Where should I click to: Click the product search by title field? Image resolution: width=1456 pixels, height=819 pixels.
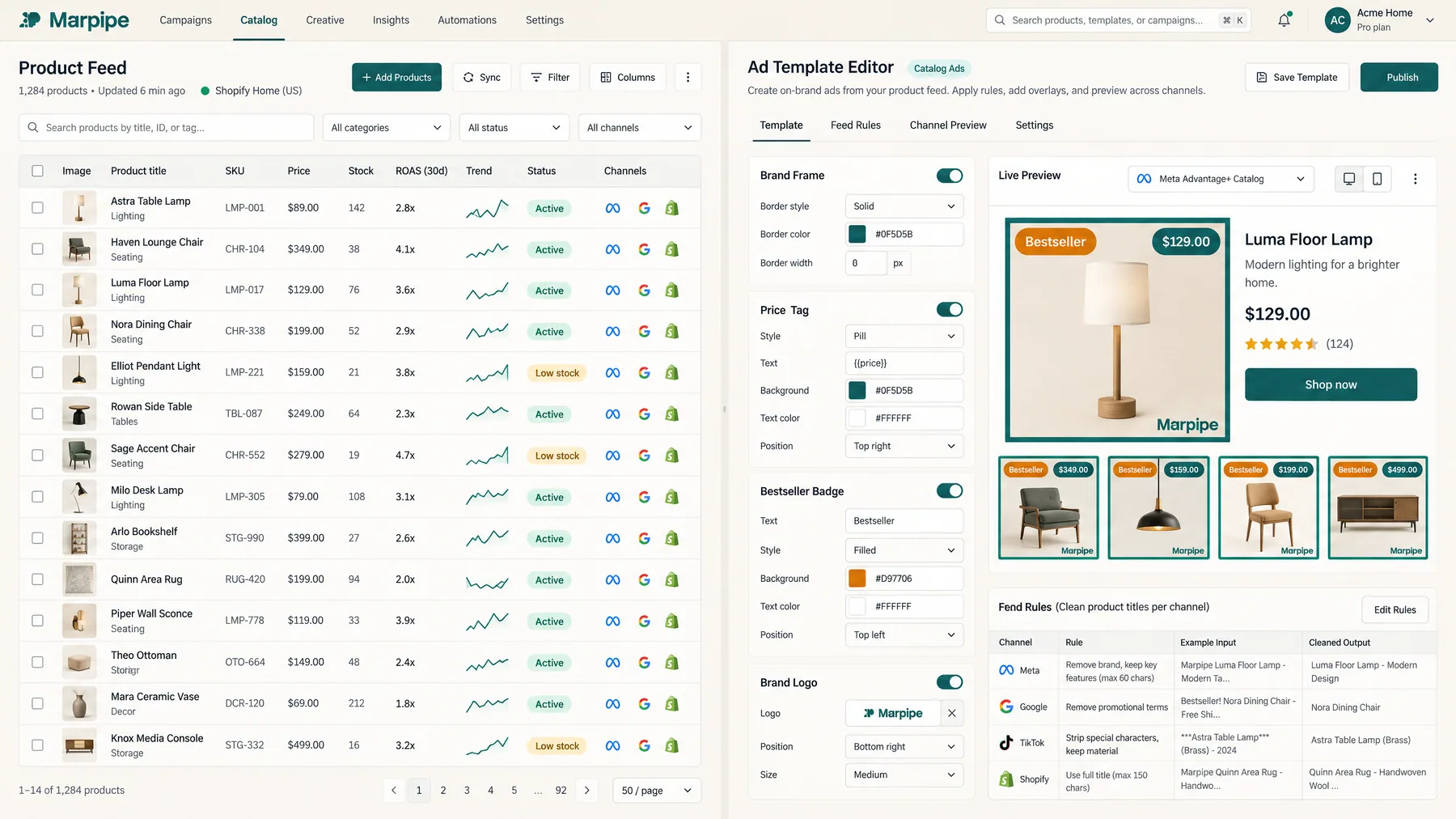click(167, 128)
